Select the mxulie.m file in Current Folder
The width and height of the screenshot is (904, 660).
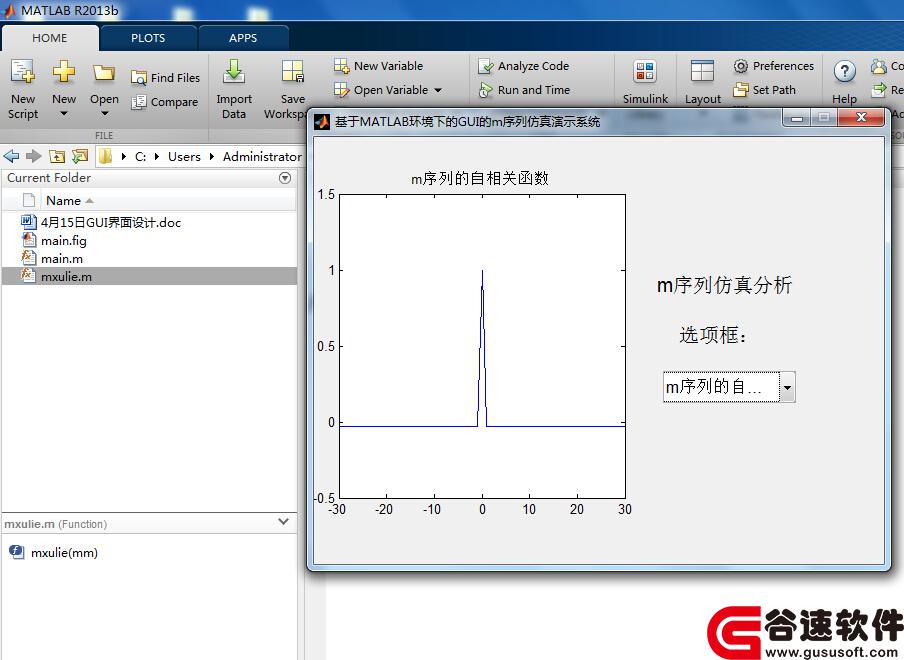tap(149, 276)
